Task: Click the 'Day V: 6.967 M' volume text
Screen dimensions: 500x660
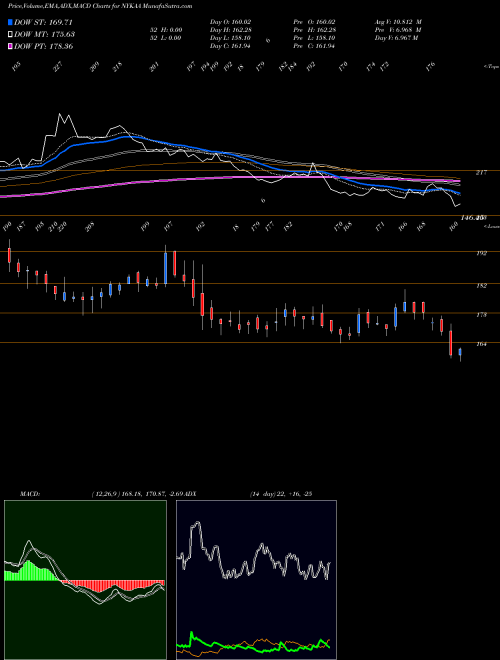Action: tap(396, 38)
